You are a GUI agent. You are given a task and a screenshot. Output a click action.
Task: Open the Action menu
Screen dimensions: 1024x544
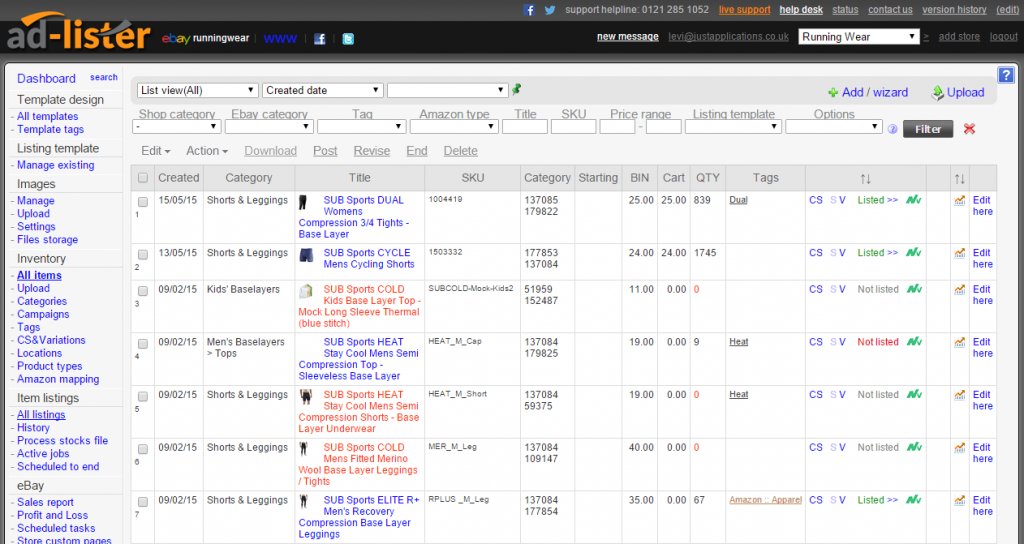point(207,151)
